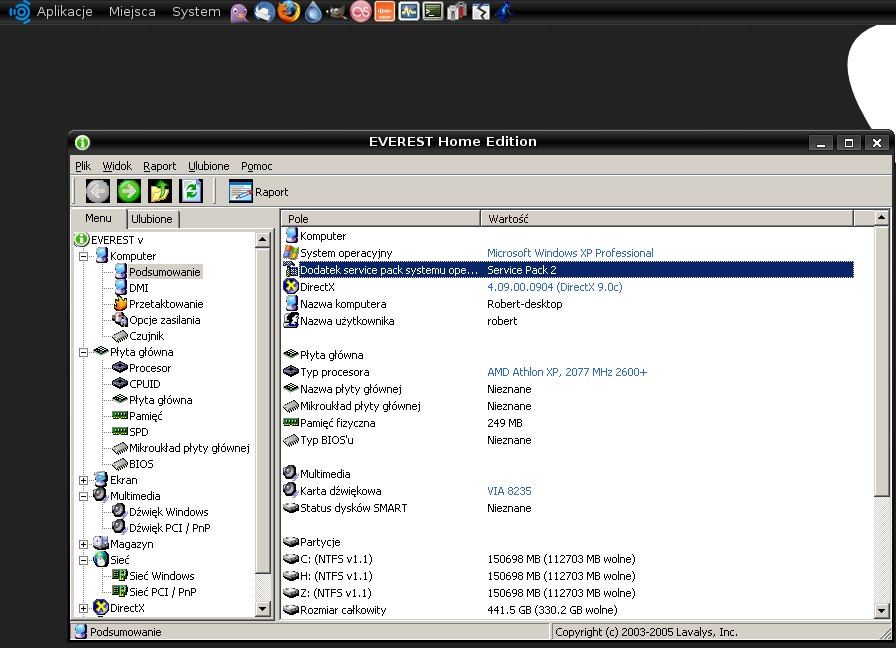Click the Back arrow toolbar button
This screenshot has width=896, height=648.
pos(98,191)
